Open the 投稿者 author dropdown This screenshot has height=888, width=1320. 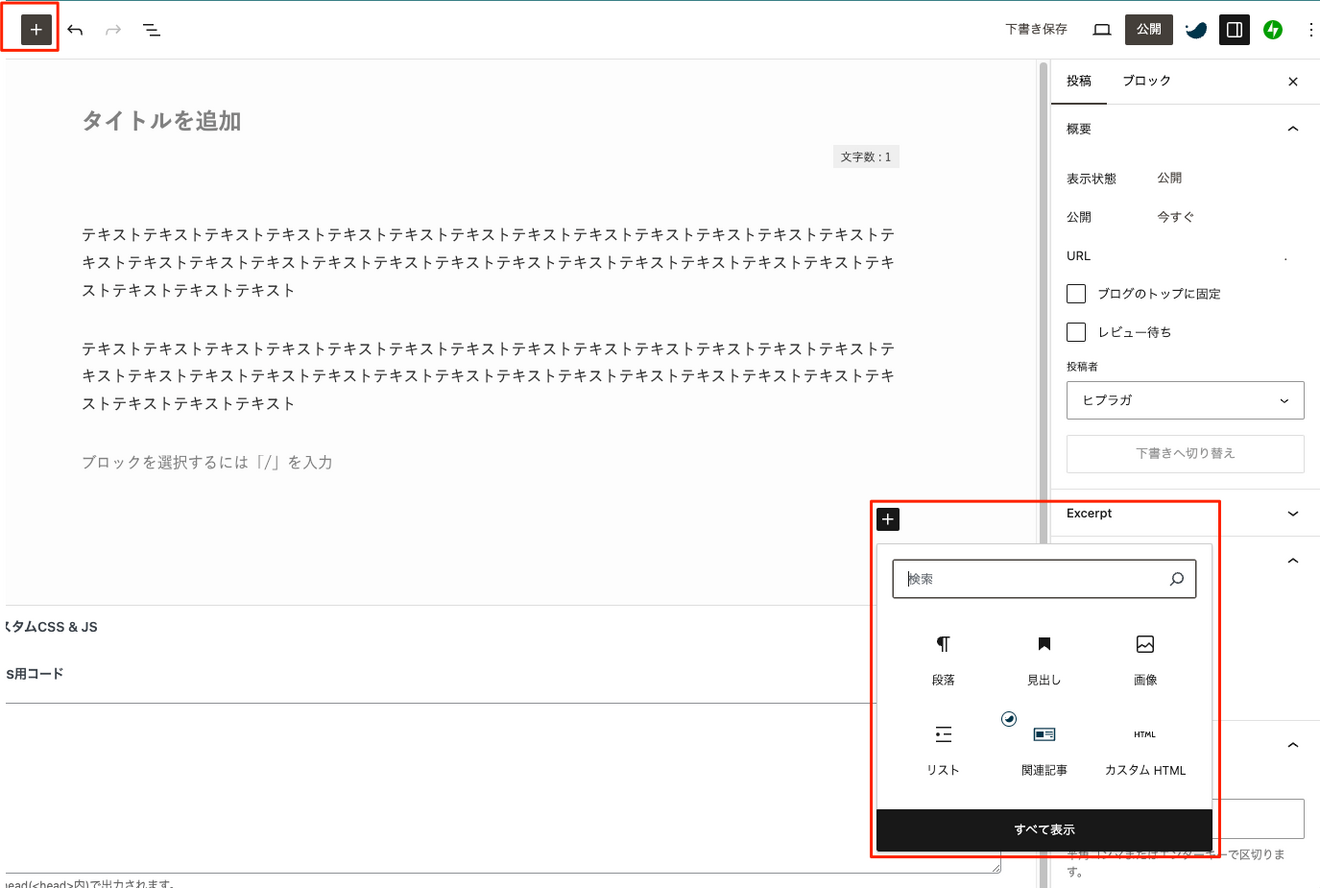(x=1185, y=400)
